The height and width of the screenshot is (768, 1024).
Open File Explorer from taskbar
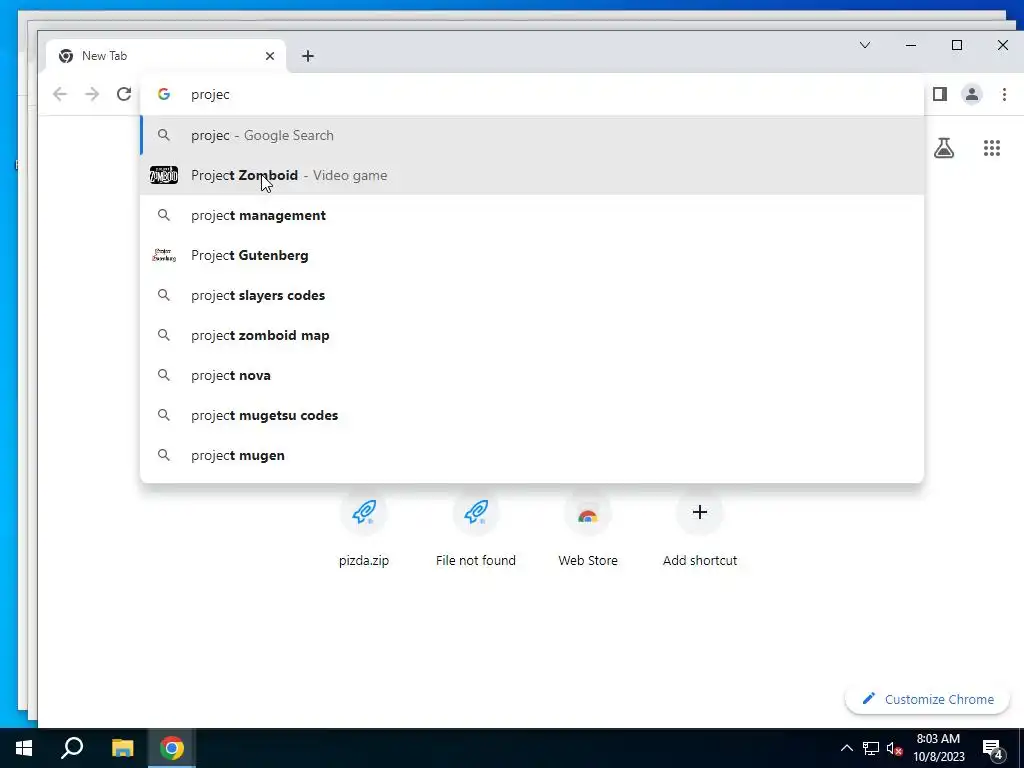[x=122, y=748]
